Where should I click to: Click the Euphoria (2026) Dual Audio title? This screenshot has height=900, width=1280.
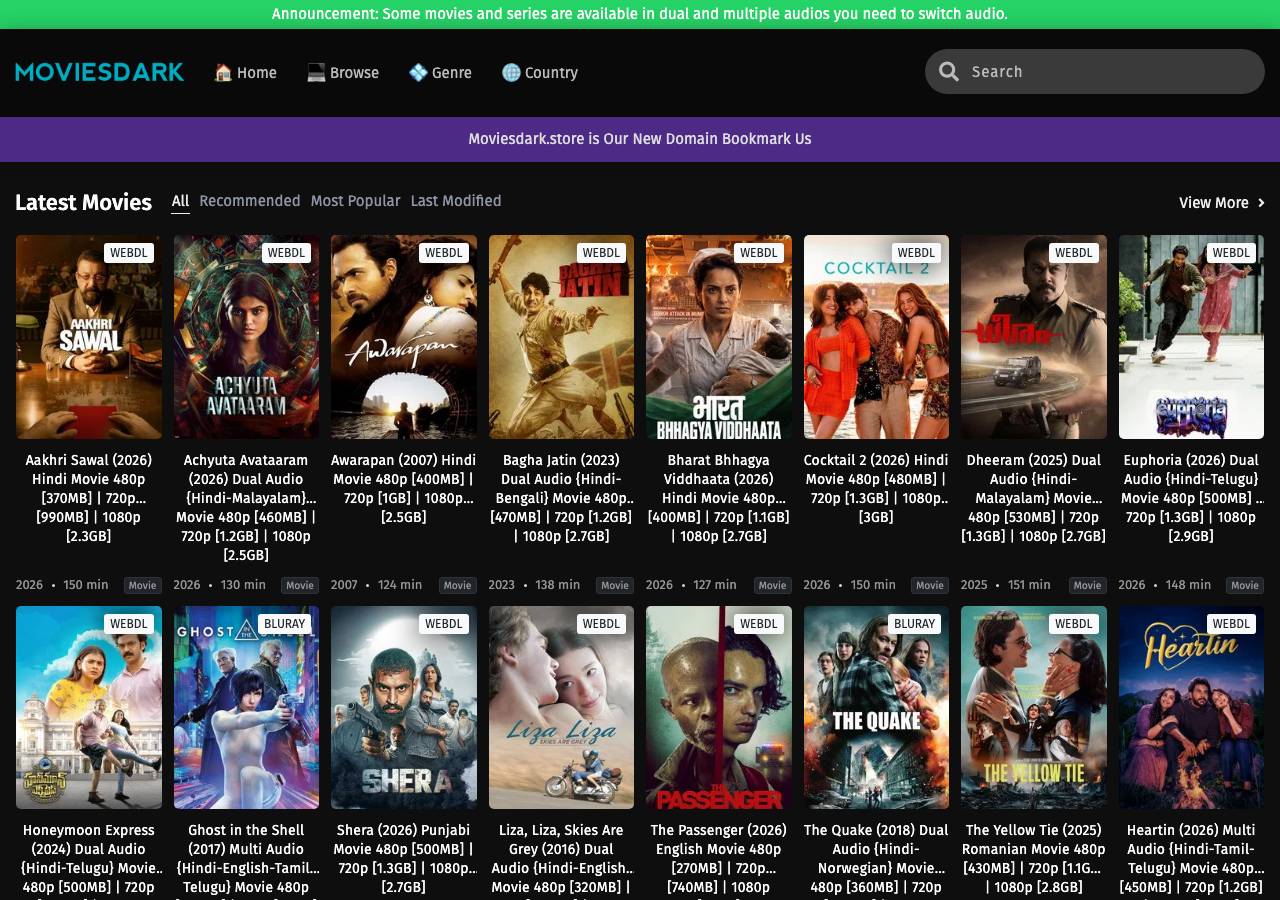click(x=1191, y=498)
